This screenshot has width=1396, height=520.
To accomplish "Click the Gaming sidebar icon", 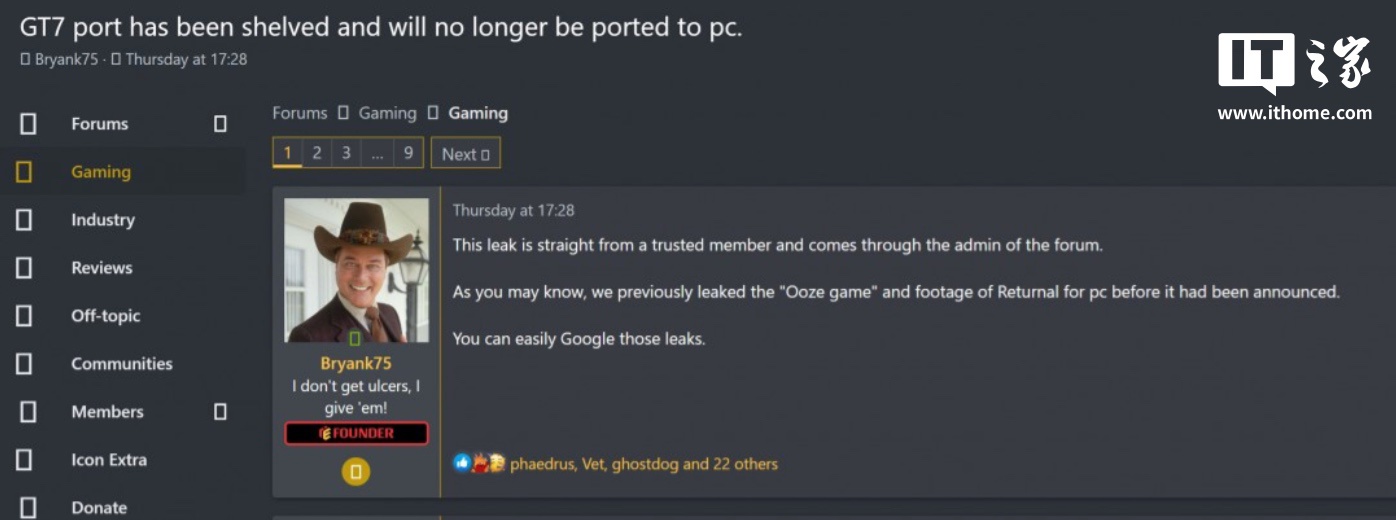I will point(24,172).
